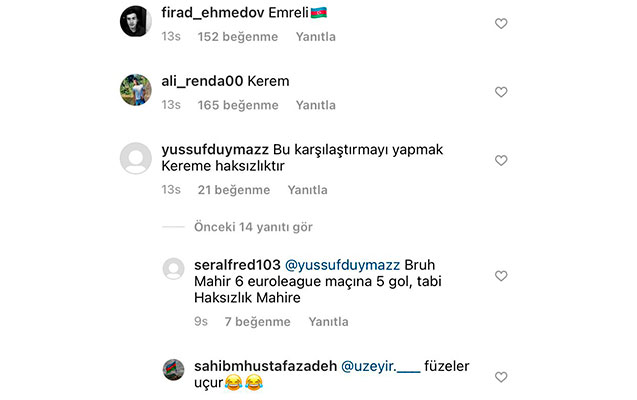Image resolution: width=637 pixels, height=400 pixels.
Task: Open @yussufduymazz mention link
Action: point(342,265)
